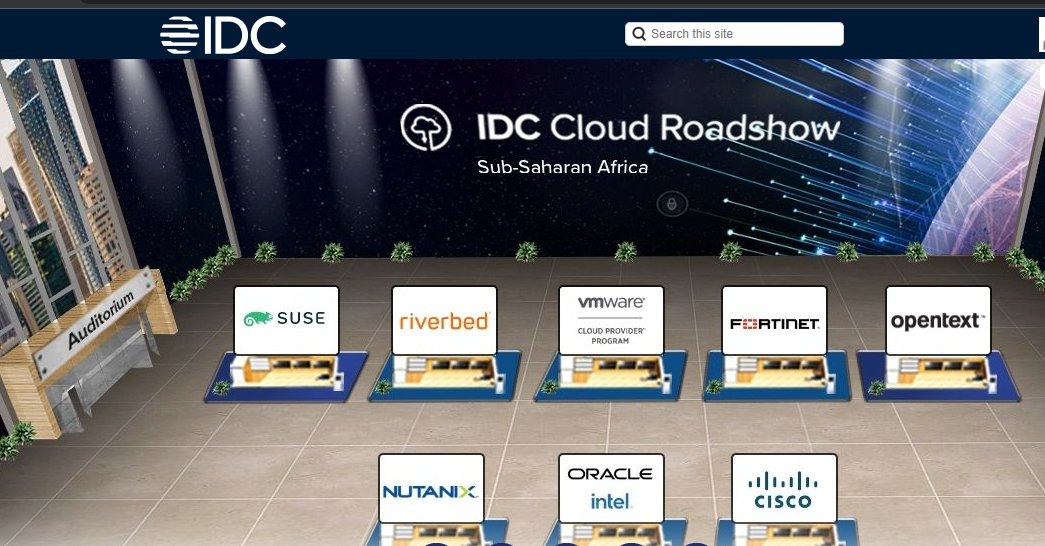Open the opentext booth sign
Screen dimensions: 1045x546
coord(938,320)
